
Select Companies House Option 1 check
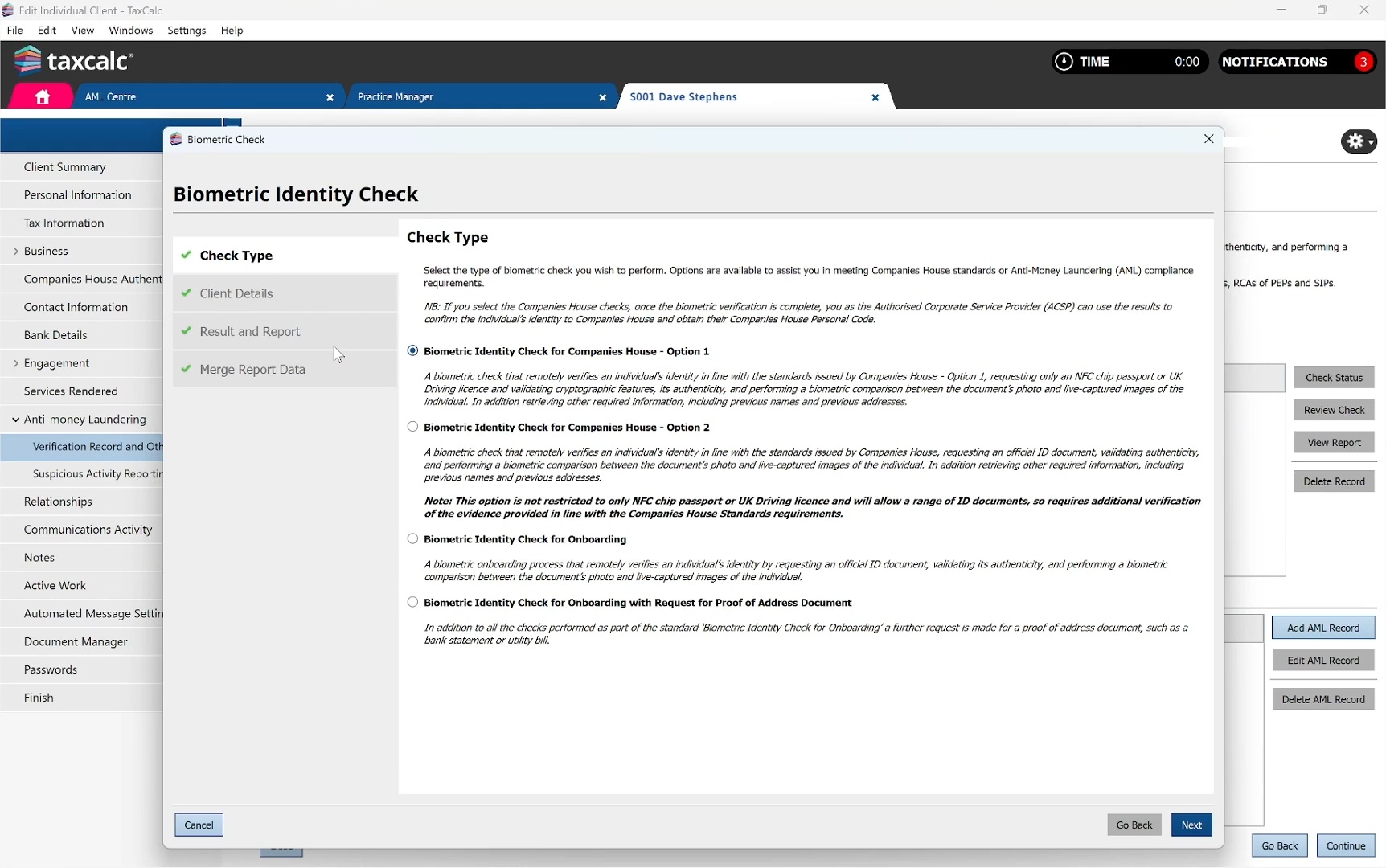tap(413, 351)
